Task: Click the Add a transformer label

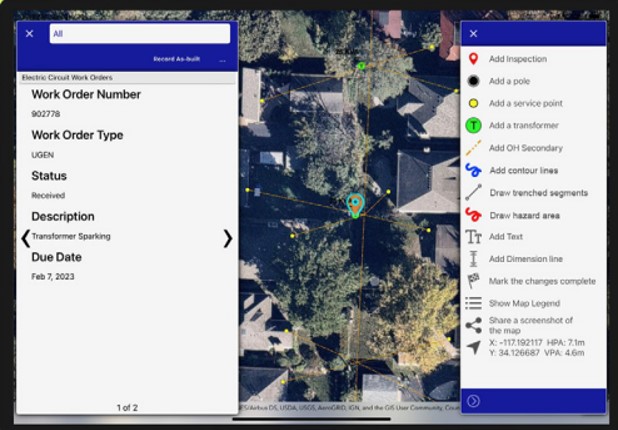Action: coord(523,125)
